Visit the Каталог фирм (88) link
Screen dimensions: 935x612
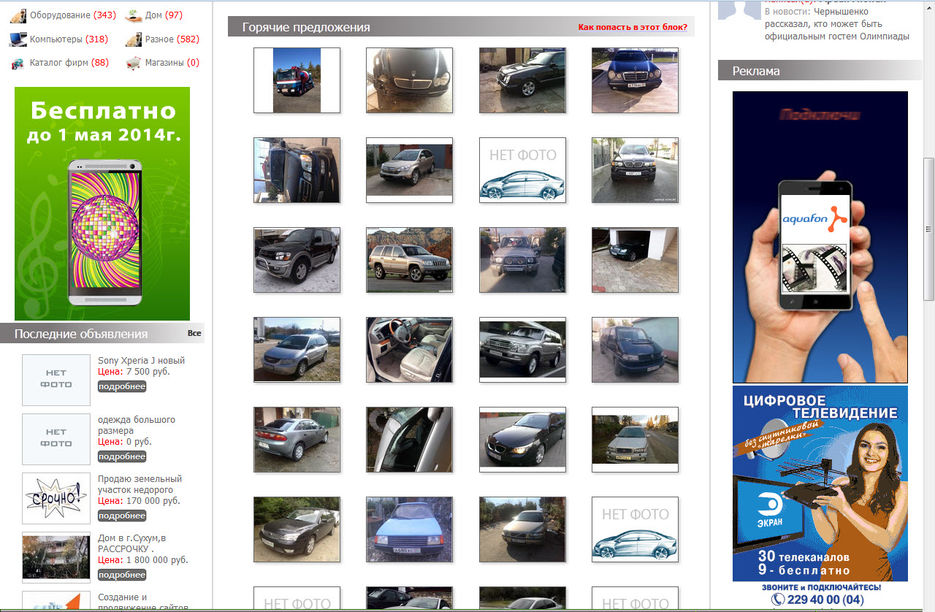point(69,62)
